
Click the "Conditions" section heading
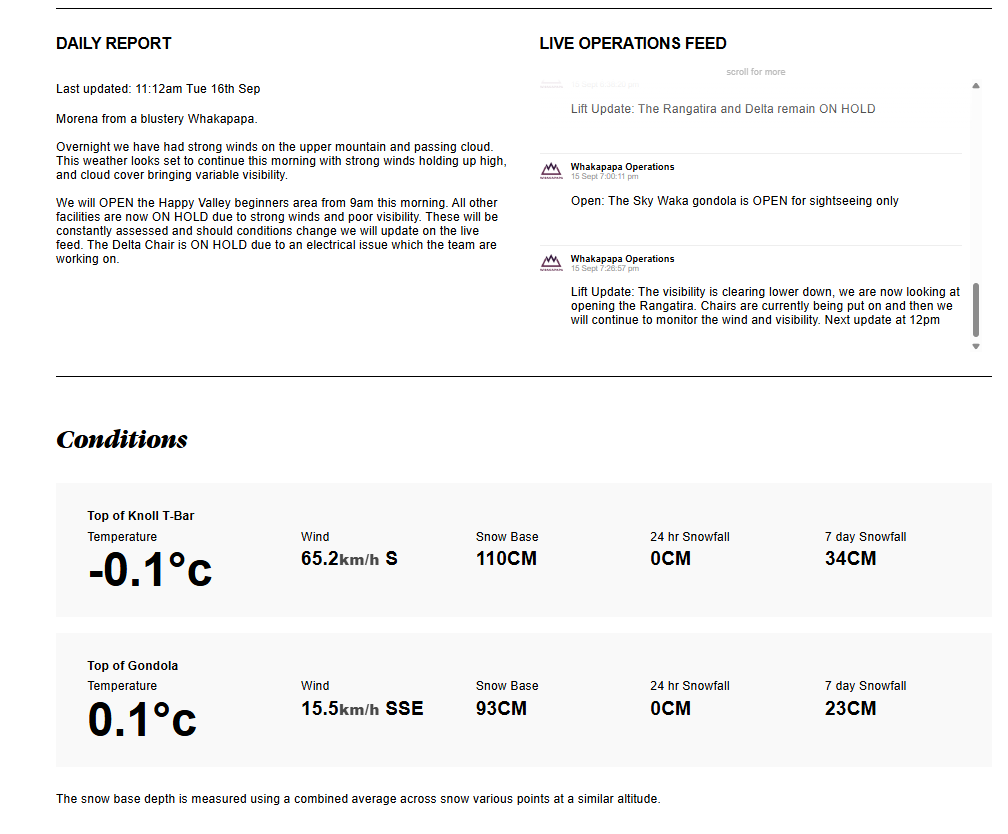(x=122, y=440)
